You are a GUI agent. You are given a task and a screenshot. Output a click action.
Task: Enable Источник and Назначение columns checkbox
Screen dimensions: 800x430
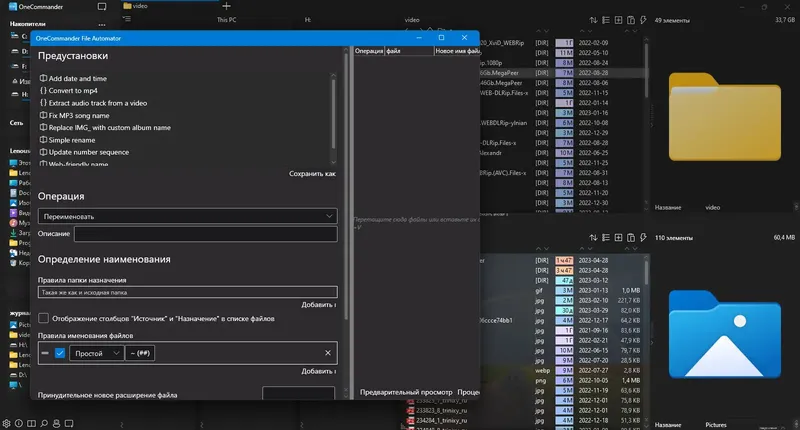[x=43, y=318]
